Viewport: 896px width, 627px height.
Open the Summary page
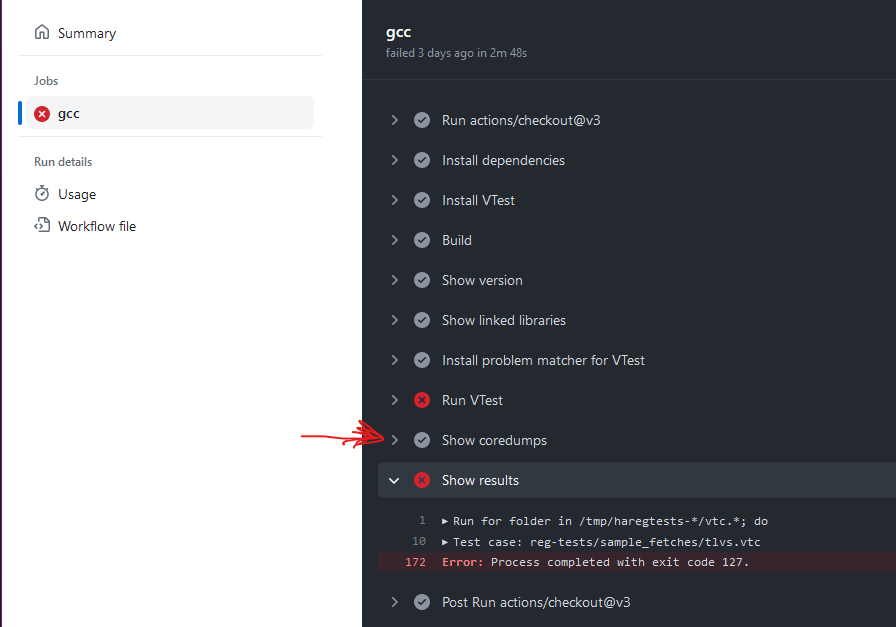coord(85,32)
